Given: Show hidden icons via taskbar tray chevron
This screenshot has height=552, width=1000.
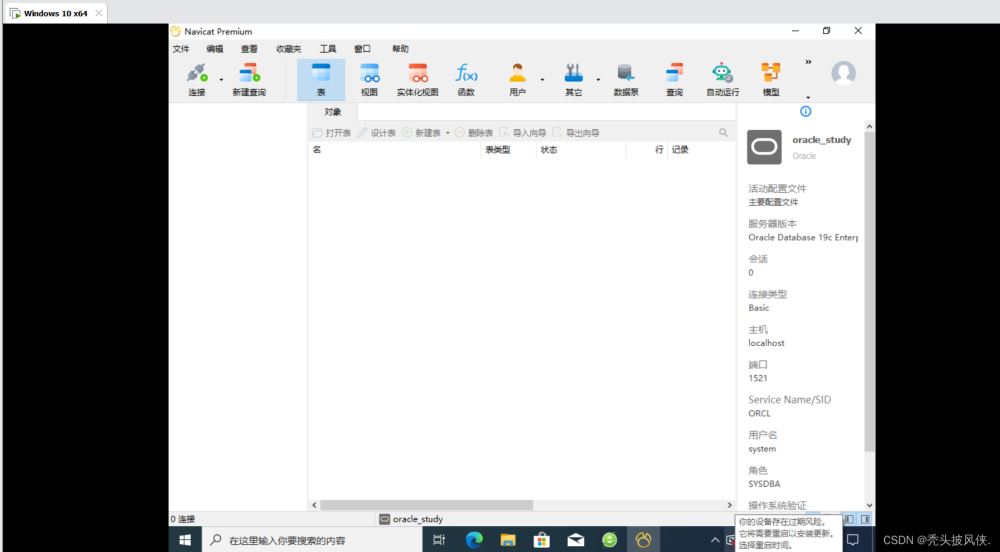Looking at the screenshot, I should click(715, 540).
